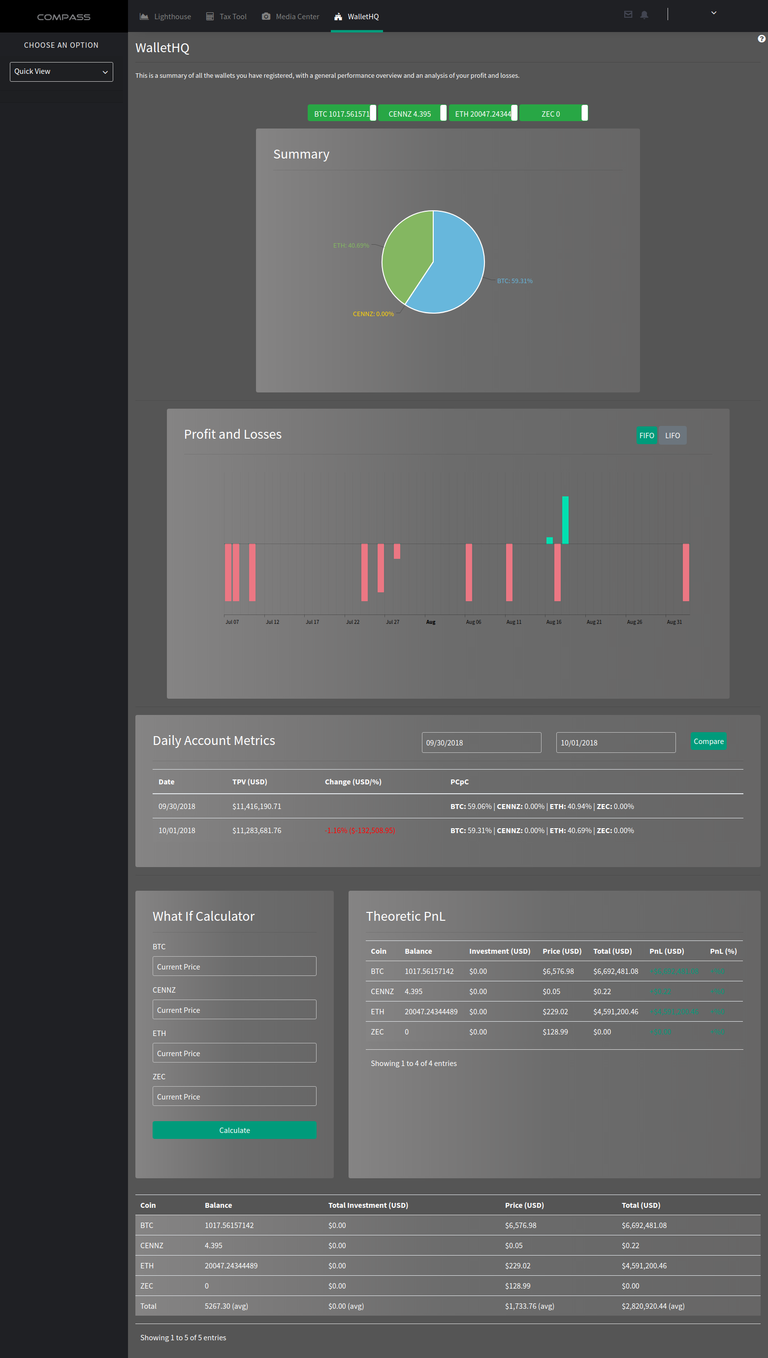
Task: Click the Showing 1 to 4 of 4 entries text
Action: (414, 1063)
